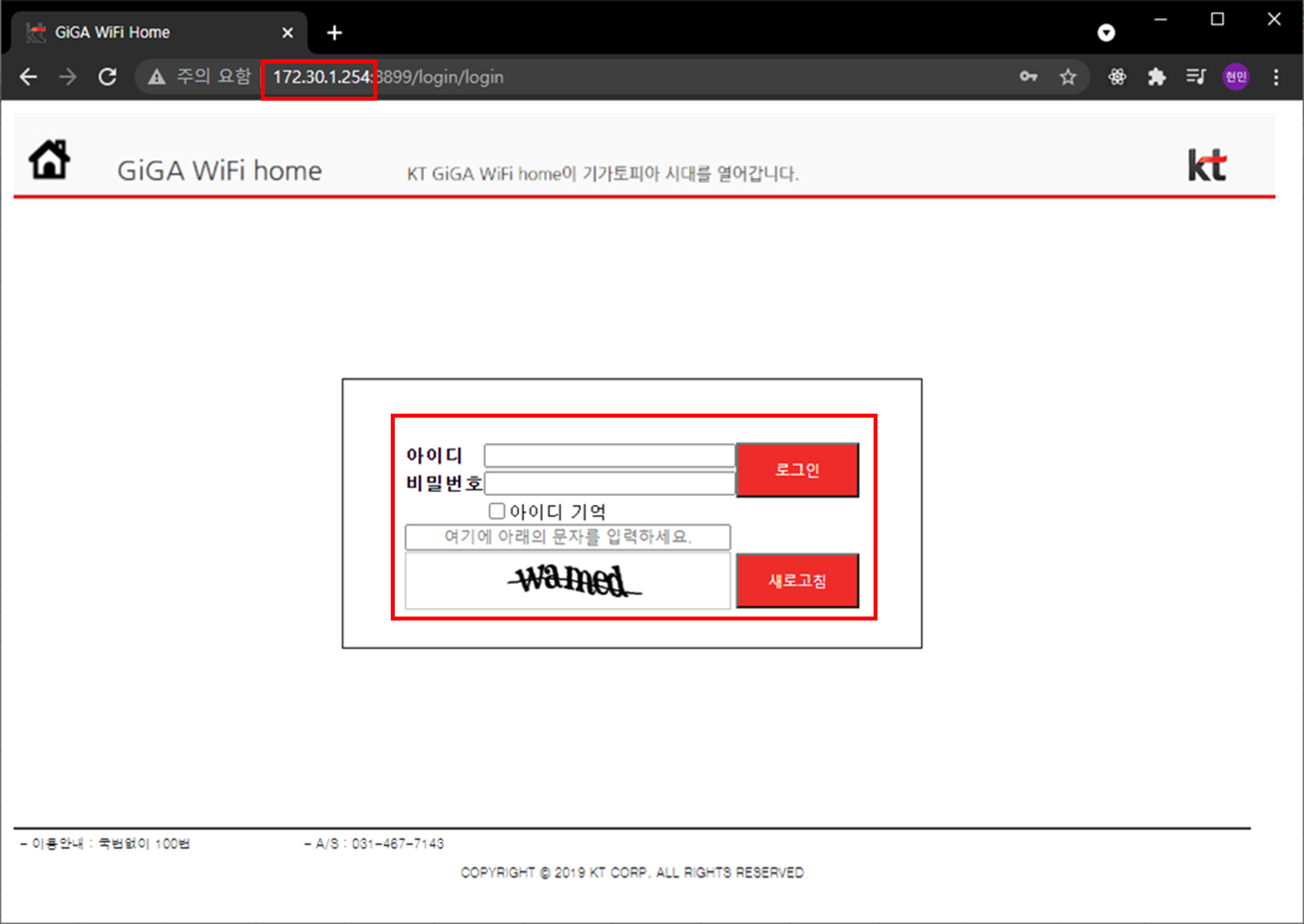Bookmark this page with the star icon
Screen dimensions: 1304x924
pyautogui.click(x=1068, y=77)
